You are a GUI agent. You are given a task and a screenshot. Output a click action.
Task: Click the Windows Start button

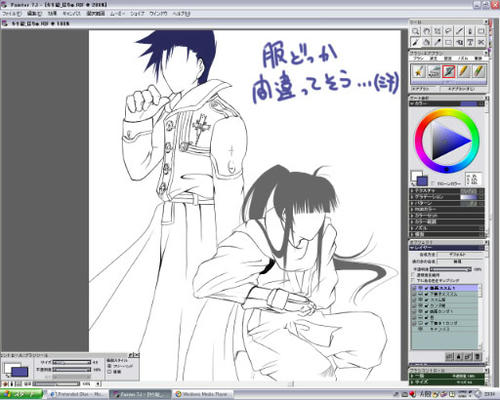tap(21, 394)
